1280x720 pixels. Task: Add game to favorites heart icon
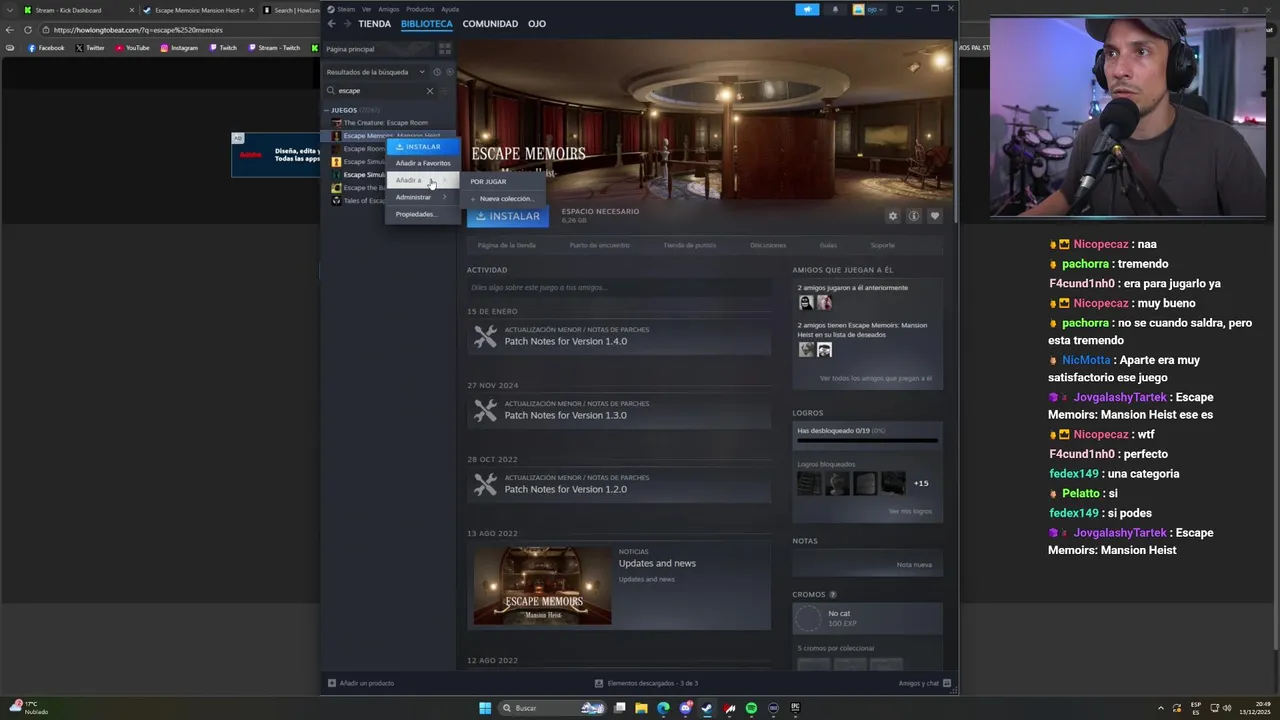click(935, 216)
